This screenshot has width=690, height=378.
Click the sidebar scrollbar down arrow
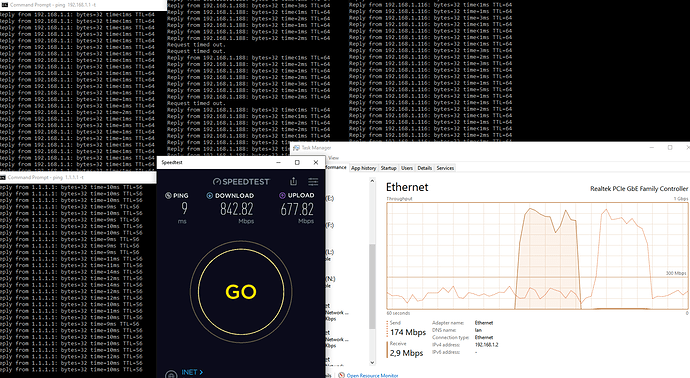click(x=372, y=363)
